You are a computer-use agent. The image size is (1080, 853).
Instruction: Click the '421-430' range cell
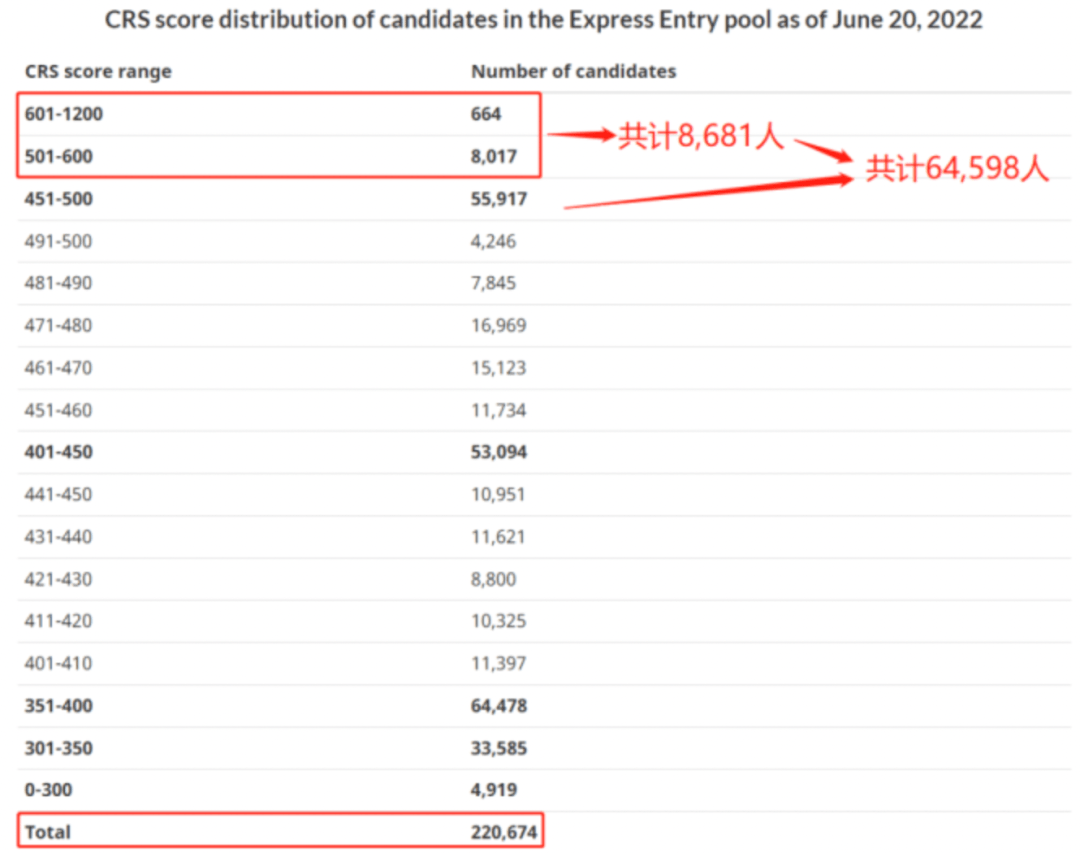(x=58, y=579)
